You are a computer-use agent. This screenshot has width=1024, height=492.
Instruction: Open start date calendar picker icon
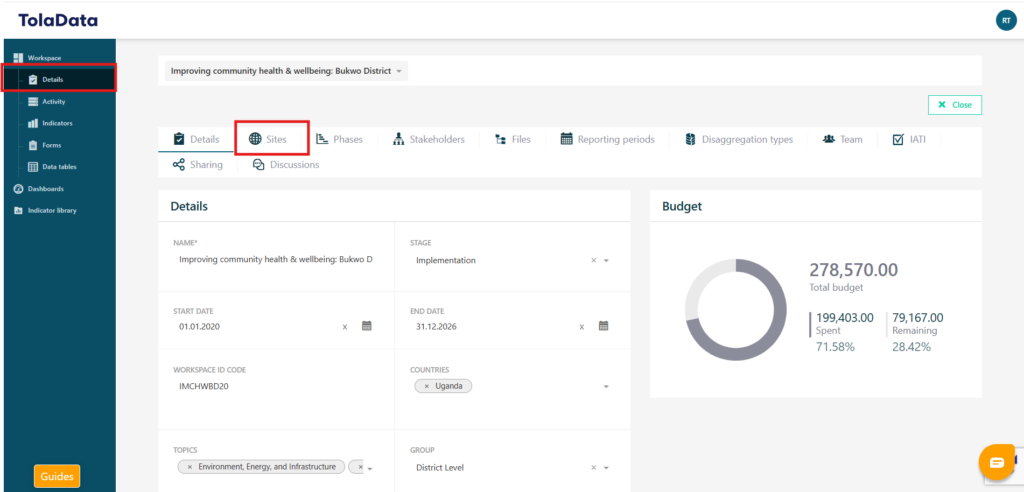[367, 326]
